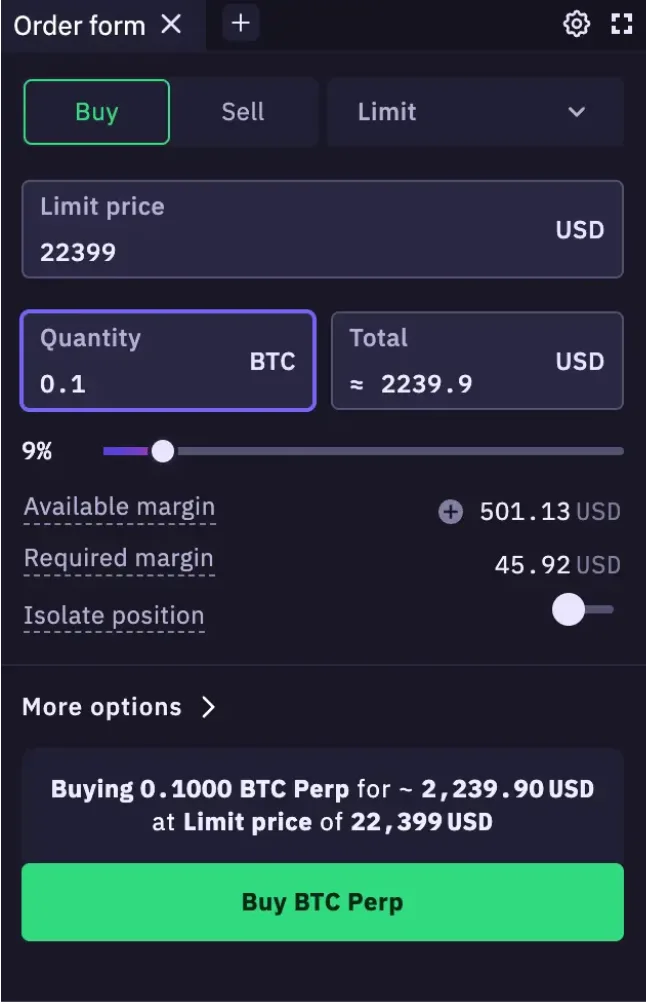Viewport: 646px width, 1004px height.
Task: Click the Available margin label
Action: (x=119, y=507)
